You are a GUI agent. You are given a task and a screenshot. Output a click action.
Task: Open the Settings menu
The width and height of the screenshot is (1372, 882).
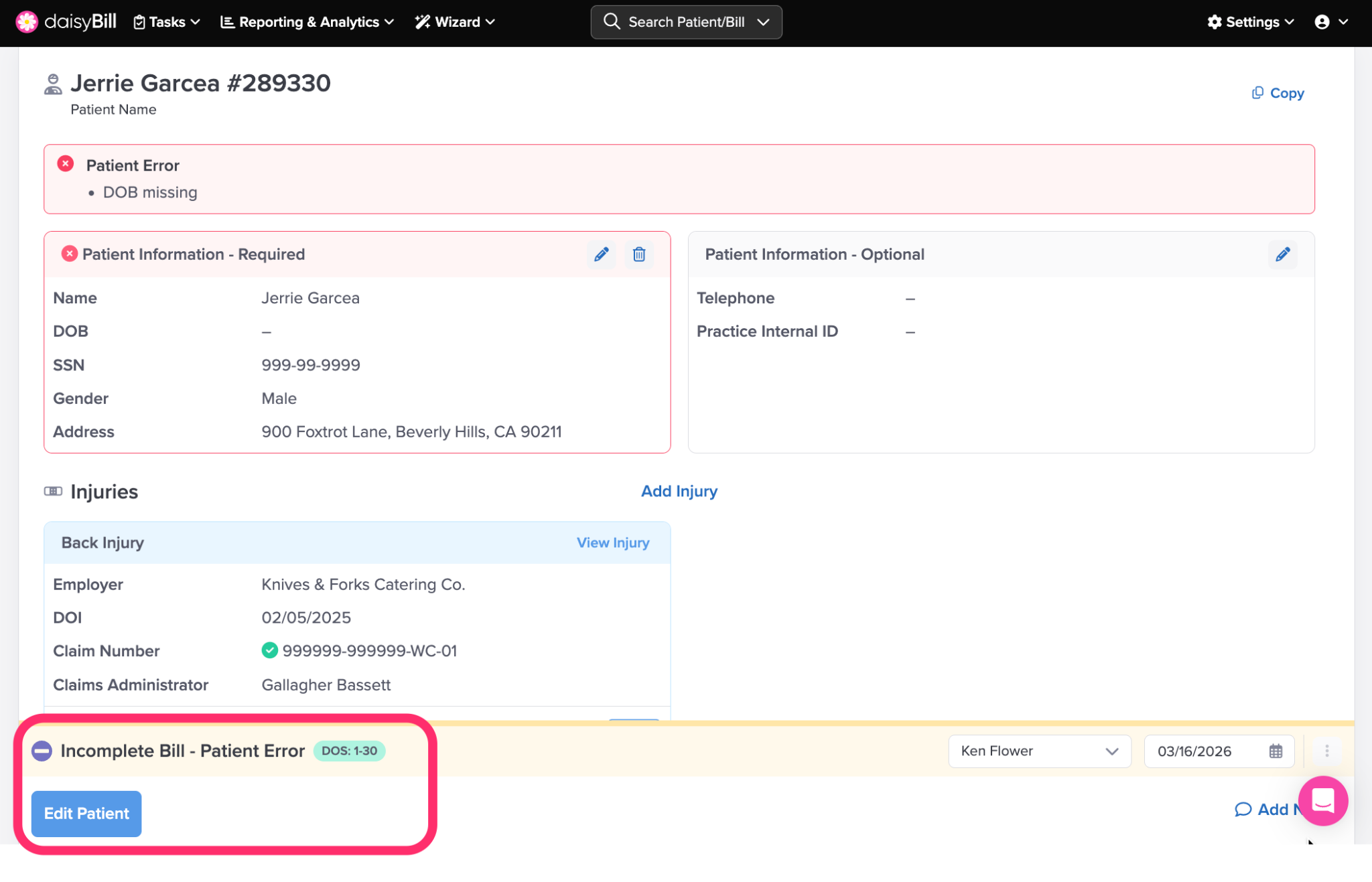pyautogui.click(x=1250, y=22)
